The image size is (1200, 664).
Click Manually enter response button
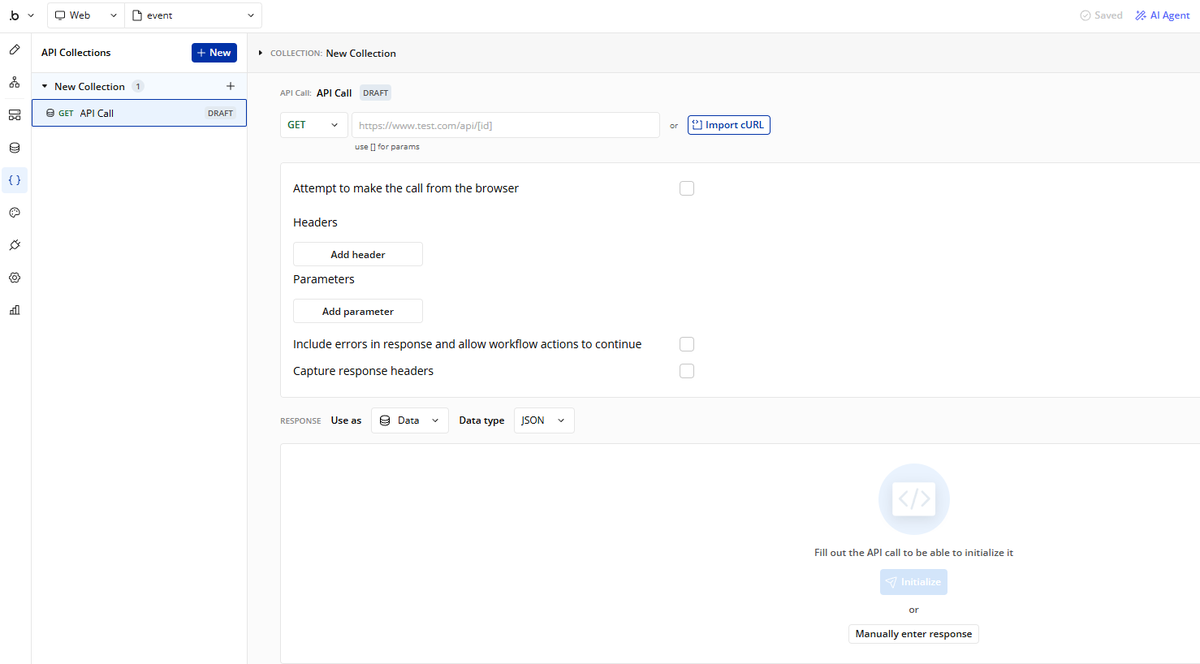[x=914, y=634]
